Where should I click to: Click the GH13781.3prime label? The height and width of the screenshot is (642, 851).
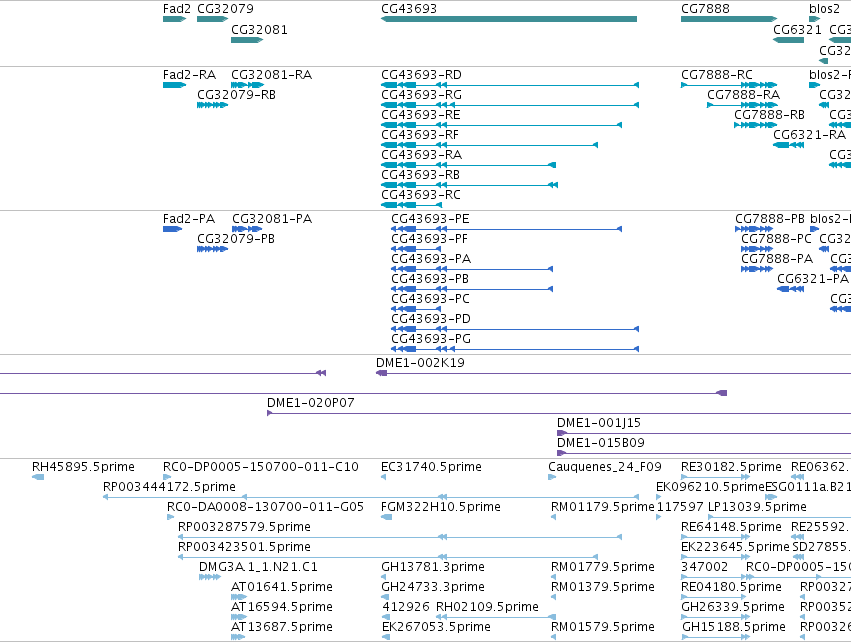[433, 567]
